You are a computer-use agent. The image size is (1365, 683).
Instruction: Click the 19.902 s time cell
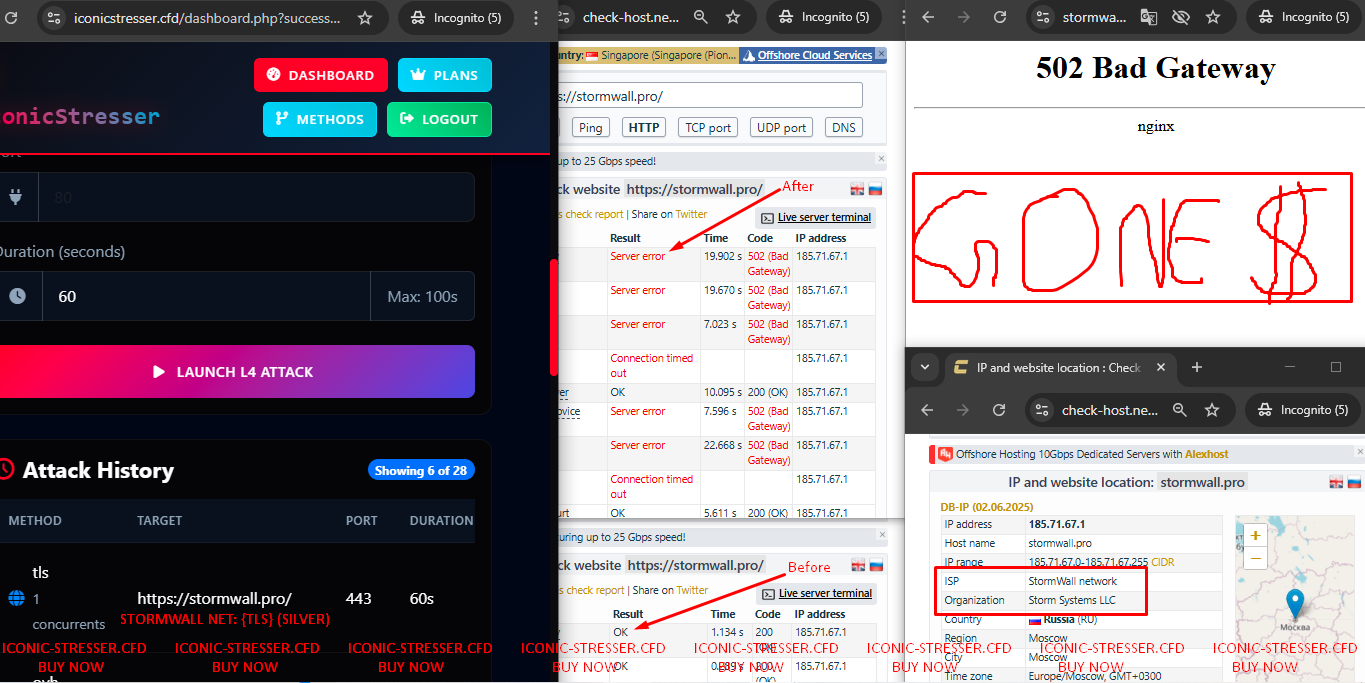[723, 256]
